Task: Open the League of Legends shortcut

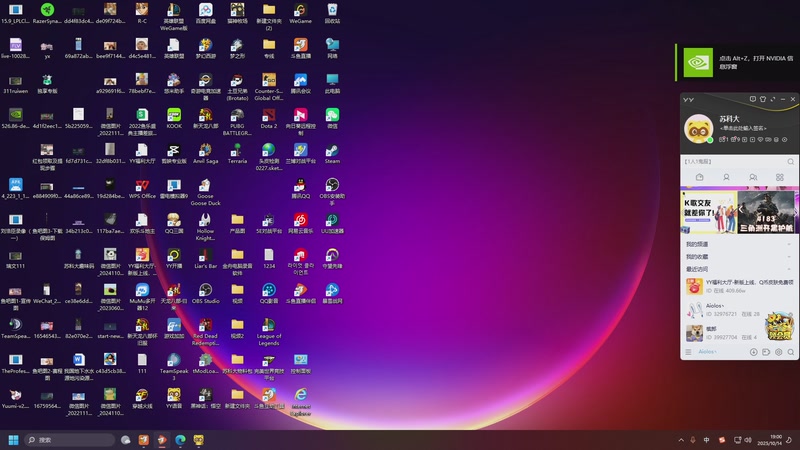Action: coord(269,332)
